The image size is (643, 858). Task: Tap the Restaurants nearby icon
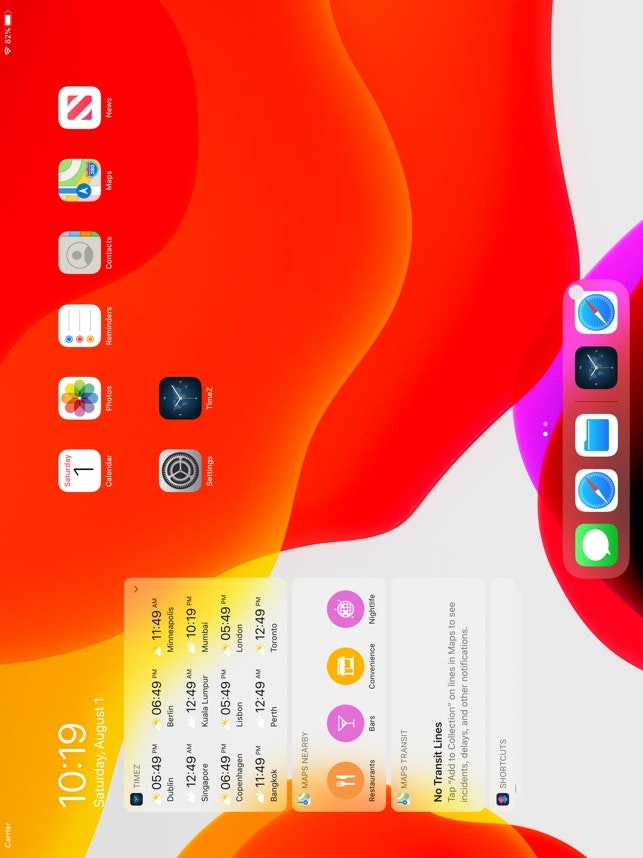point(345,780)
